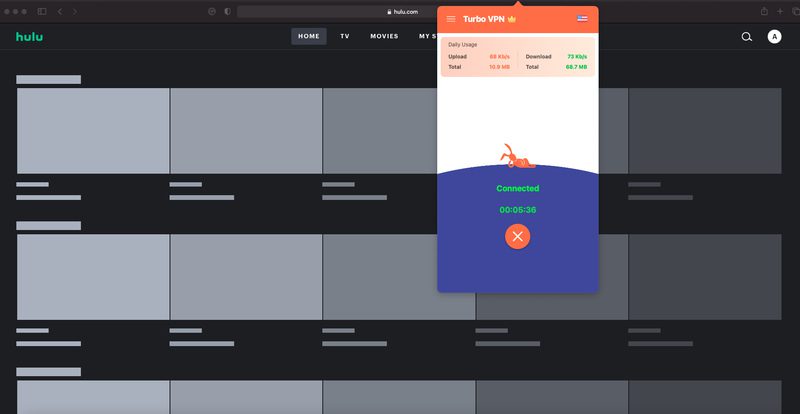Click the 00:05:36 connection timer
Screen dimensions: 800x414
(x=517, y=210)
